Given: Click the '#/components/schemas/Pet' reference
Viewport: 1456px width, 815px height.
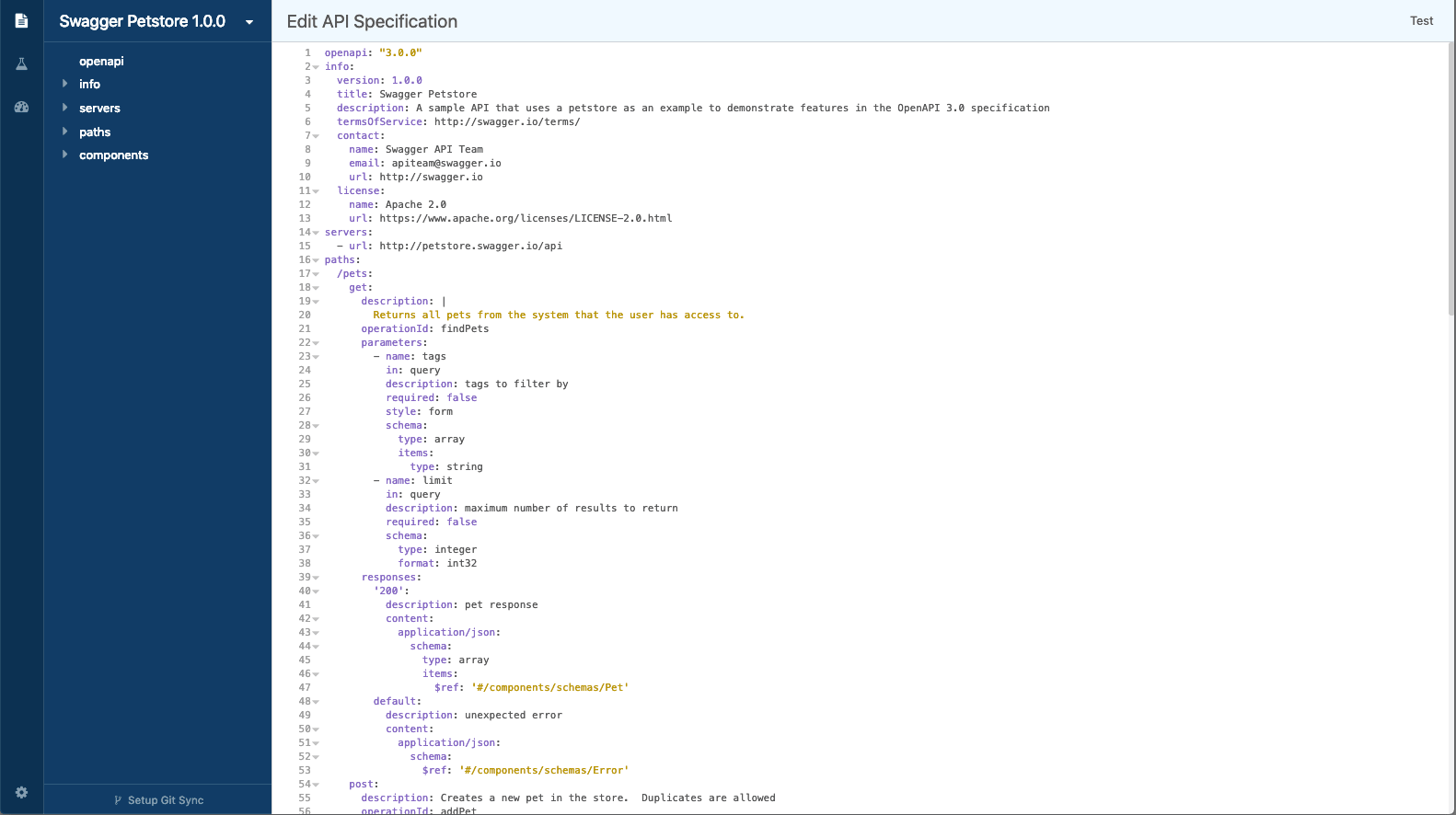Looking at the screenshot, I should click(x=550, y=687).
